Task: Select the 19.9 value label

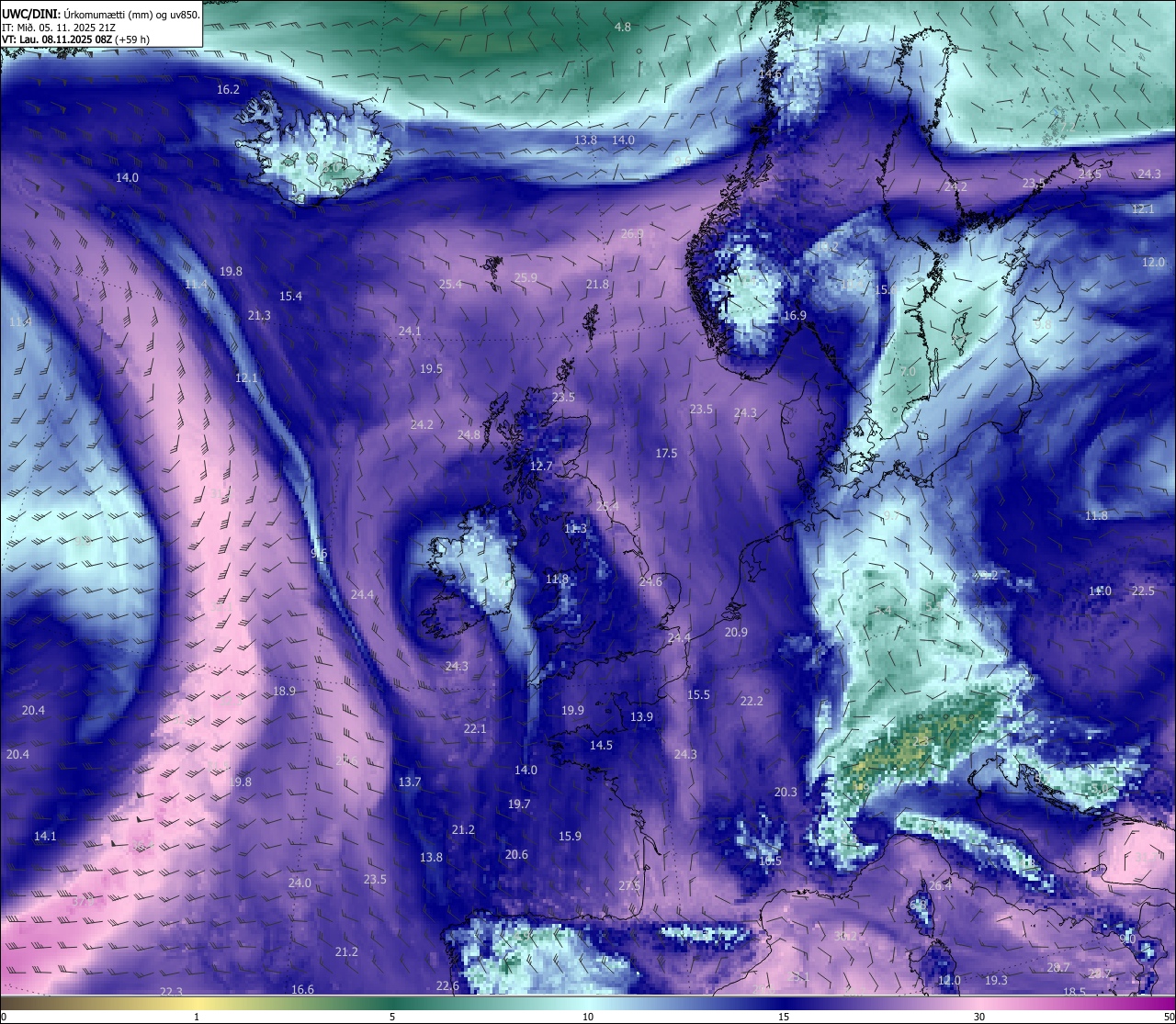Action: tap(572, 711)
